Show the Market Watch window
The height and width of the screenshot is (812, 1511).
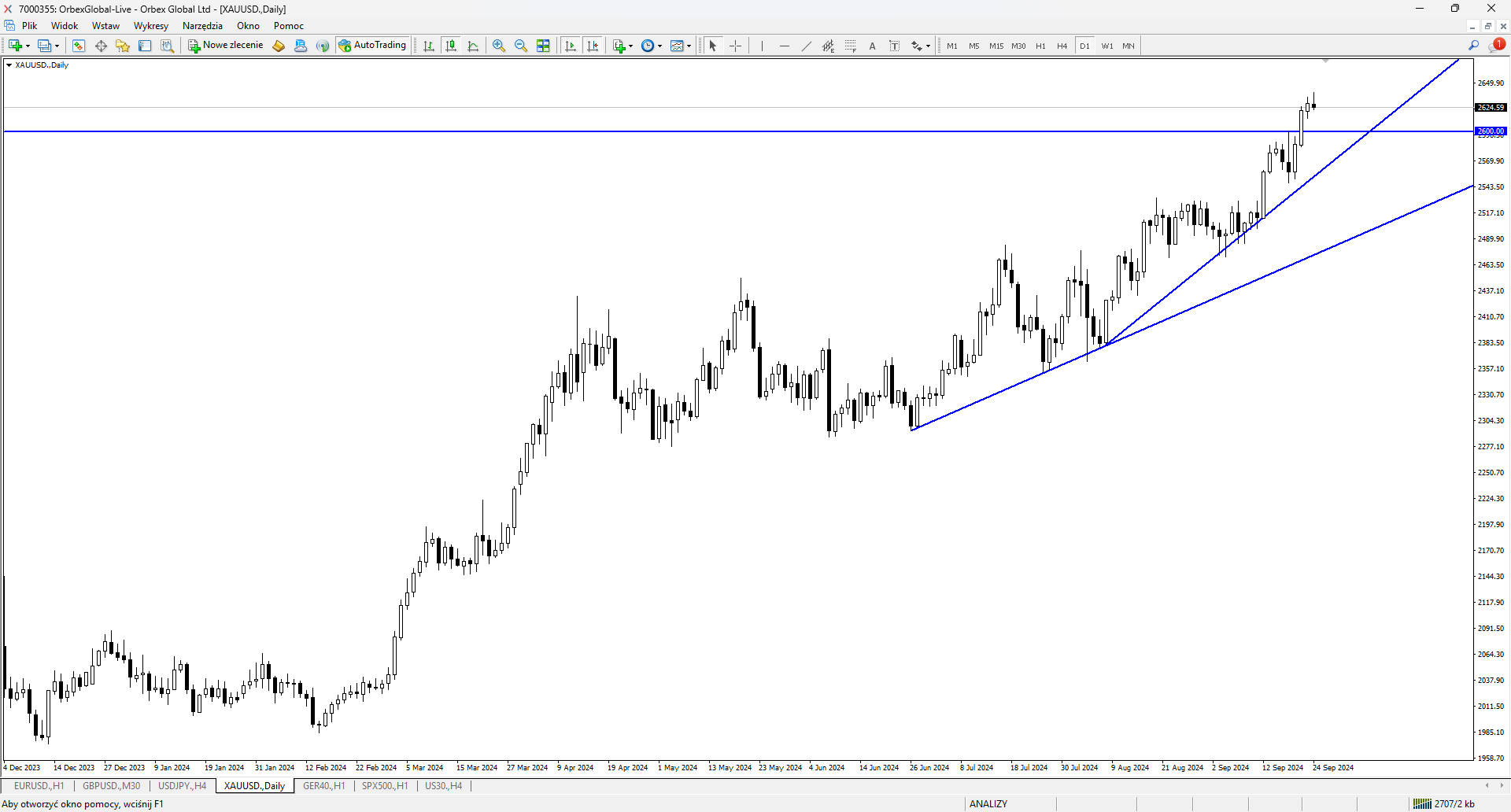79,46
